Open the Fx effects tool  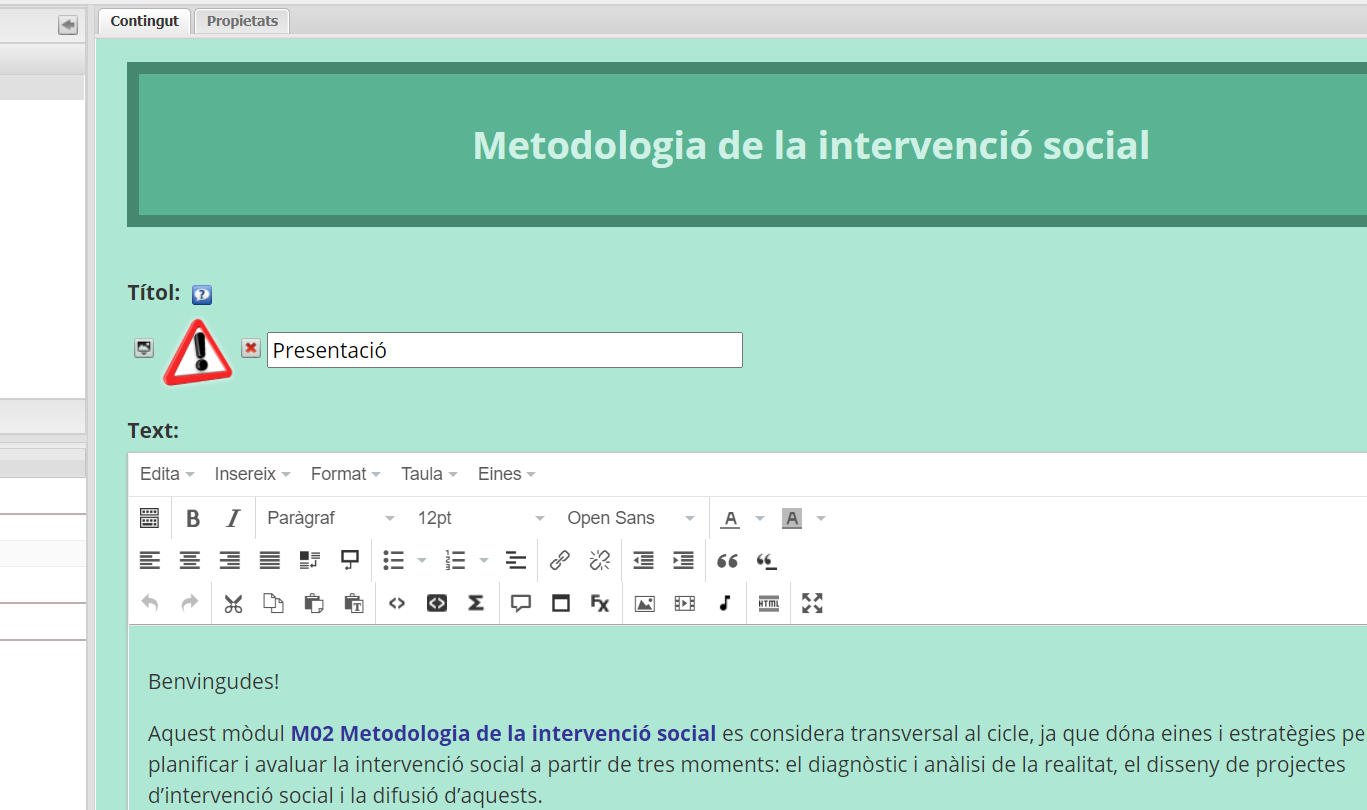coord(600,603)
